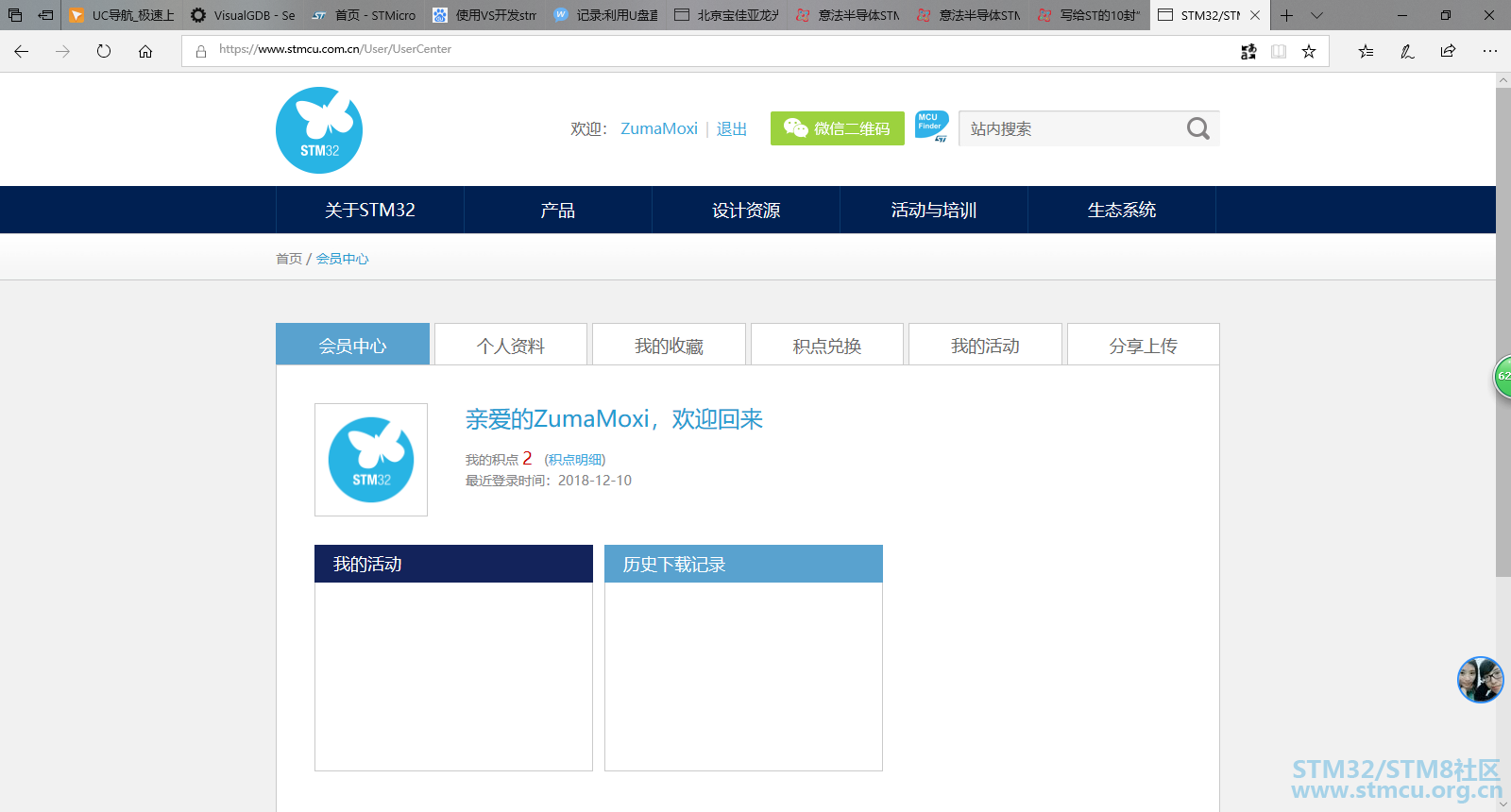
Task: Click the 退出 logout link
Action: coord(732,128)
